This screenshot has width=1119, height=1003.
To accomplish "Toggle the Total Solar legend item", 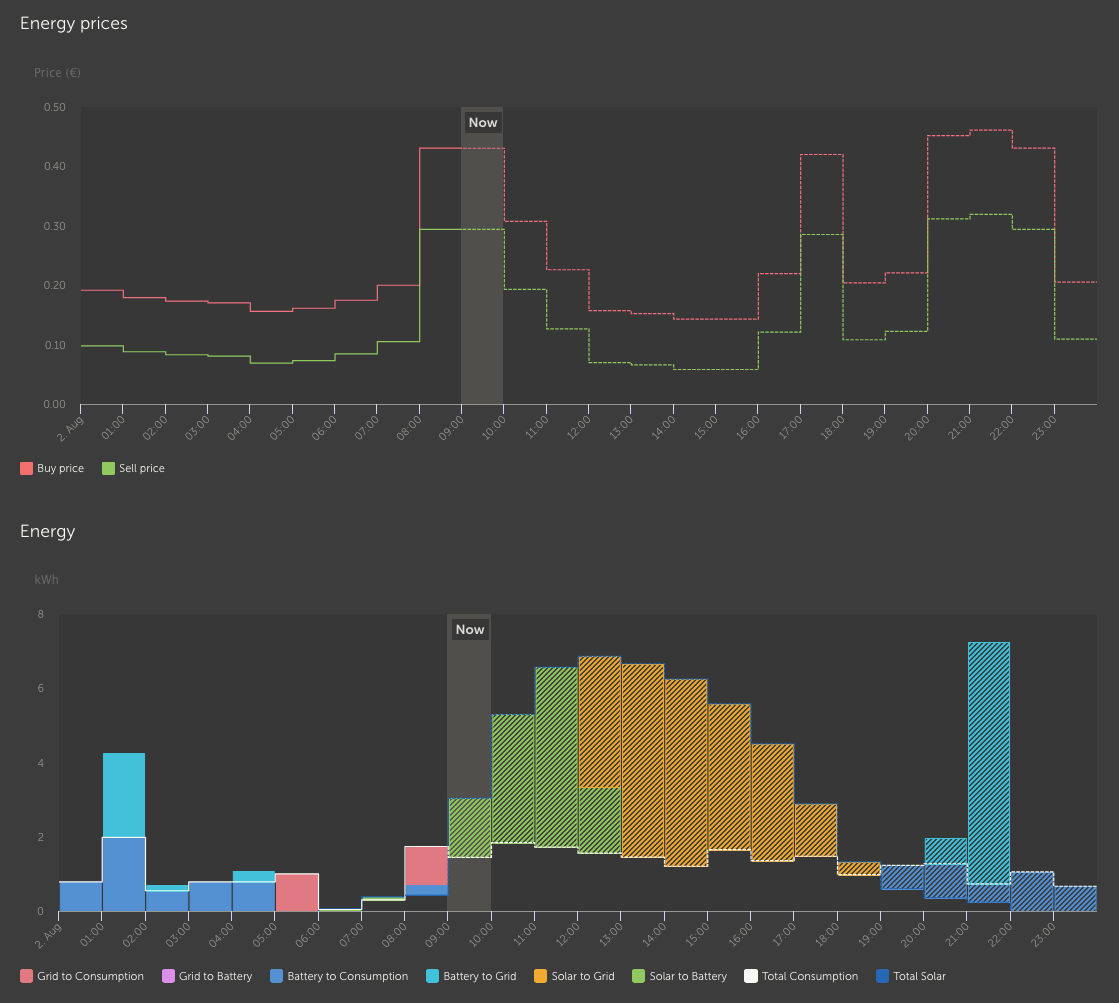I will (x=911, y=976).
